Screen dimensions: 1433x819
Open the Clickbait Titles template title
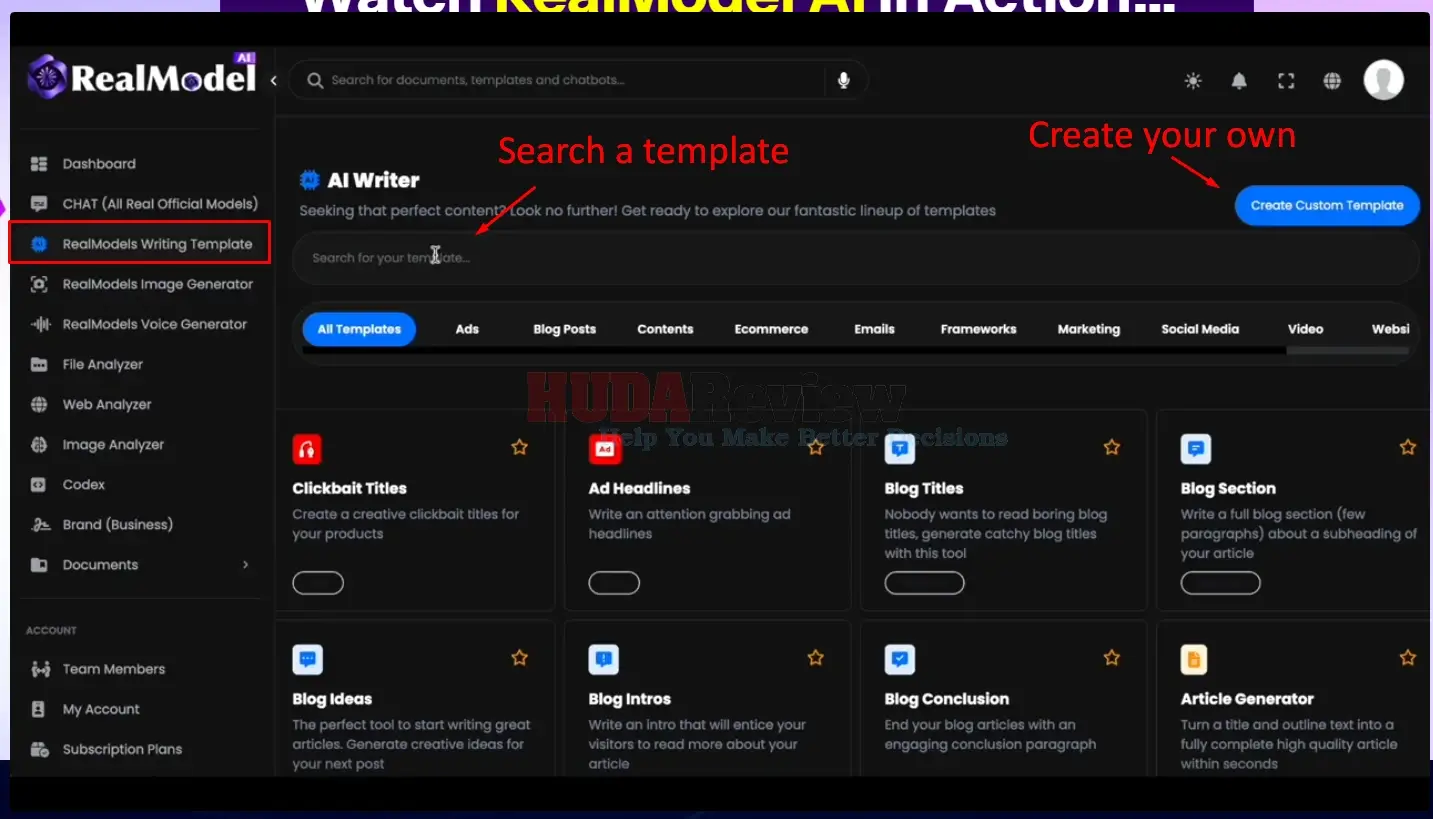click(x=350, y=489)
